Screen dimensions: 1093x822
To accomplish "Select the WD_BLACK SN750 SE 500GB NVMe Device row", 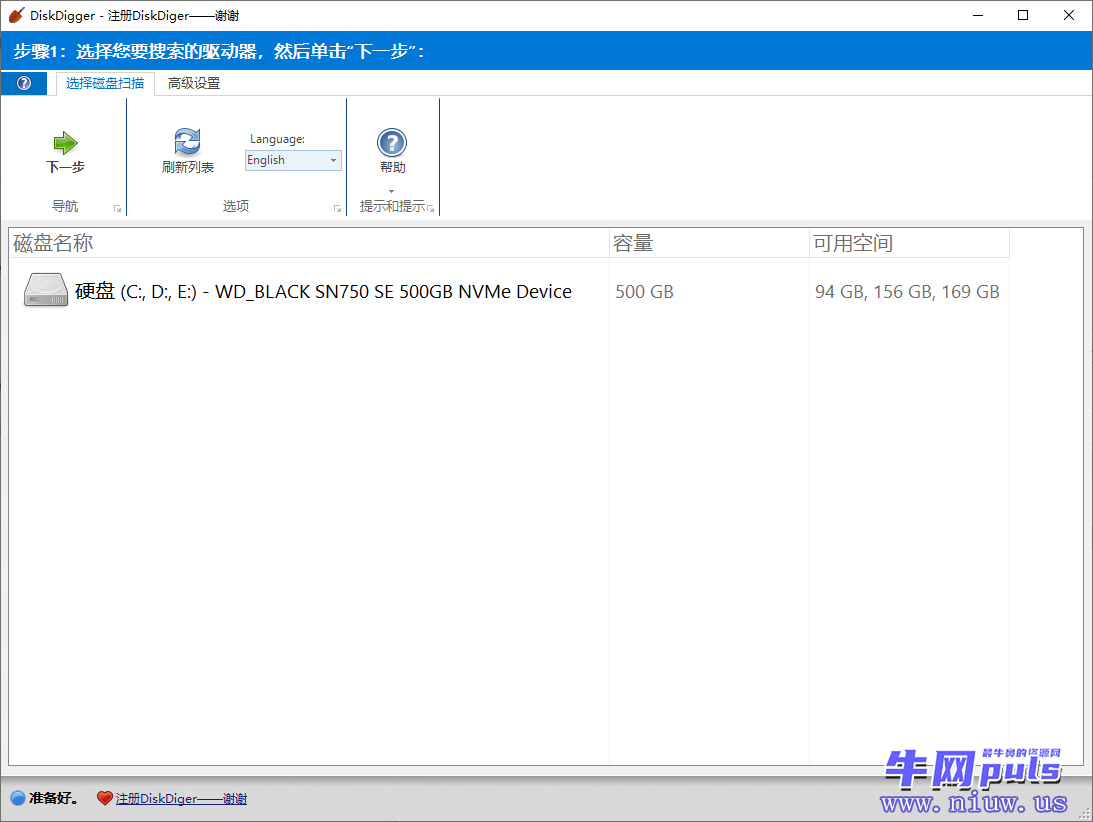I will point(510,291).
